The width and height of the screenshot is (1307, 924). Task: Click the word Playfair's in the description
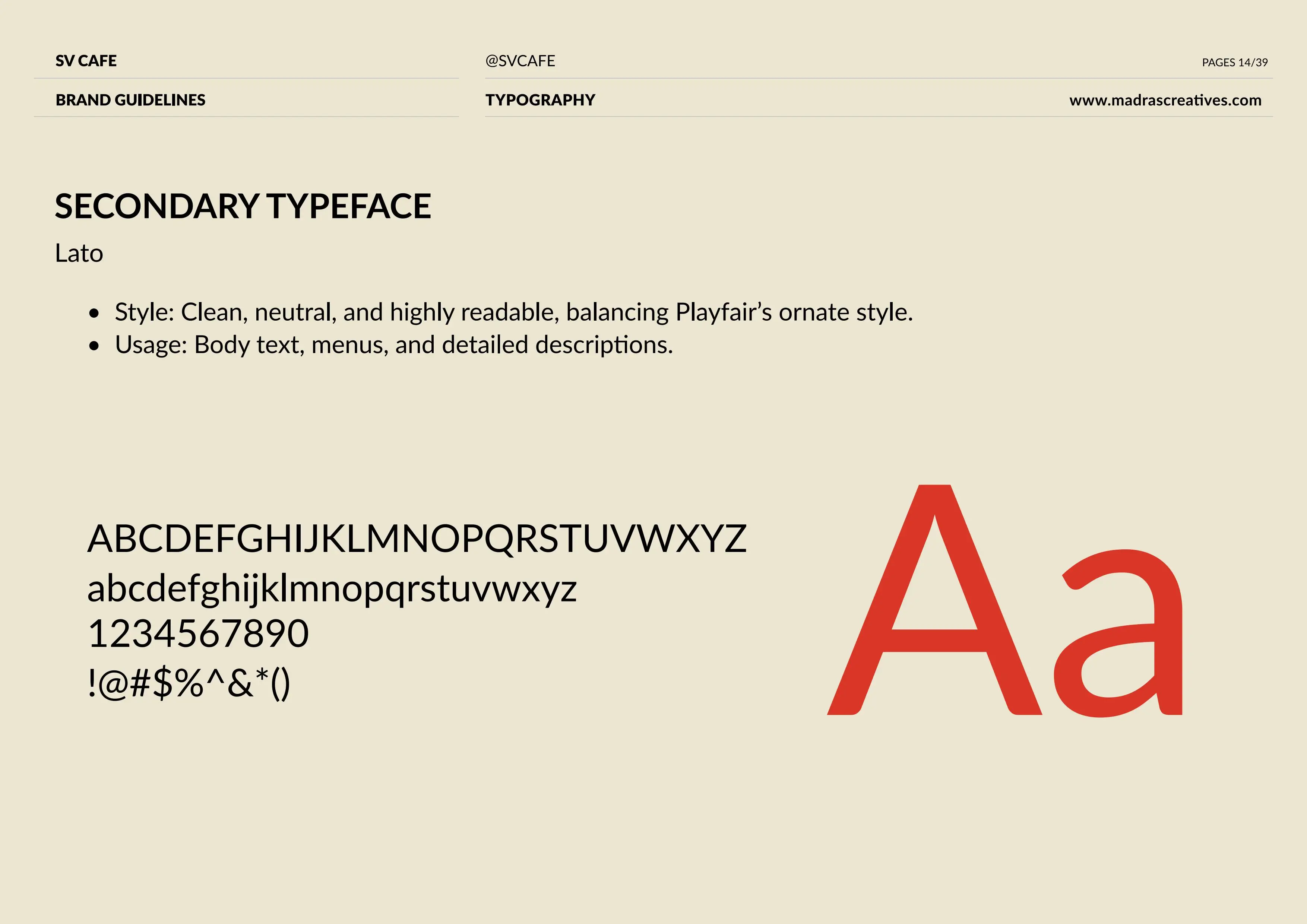pyautogui.click(x=723, y=312)
